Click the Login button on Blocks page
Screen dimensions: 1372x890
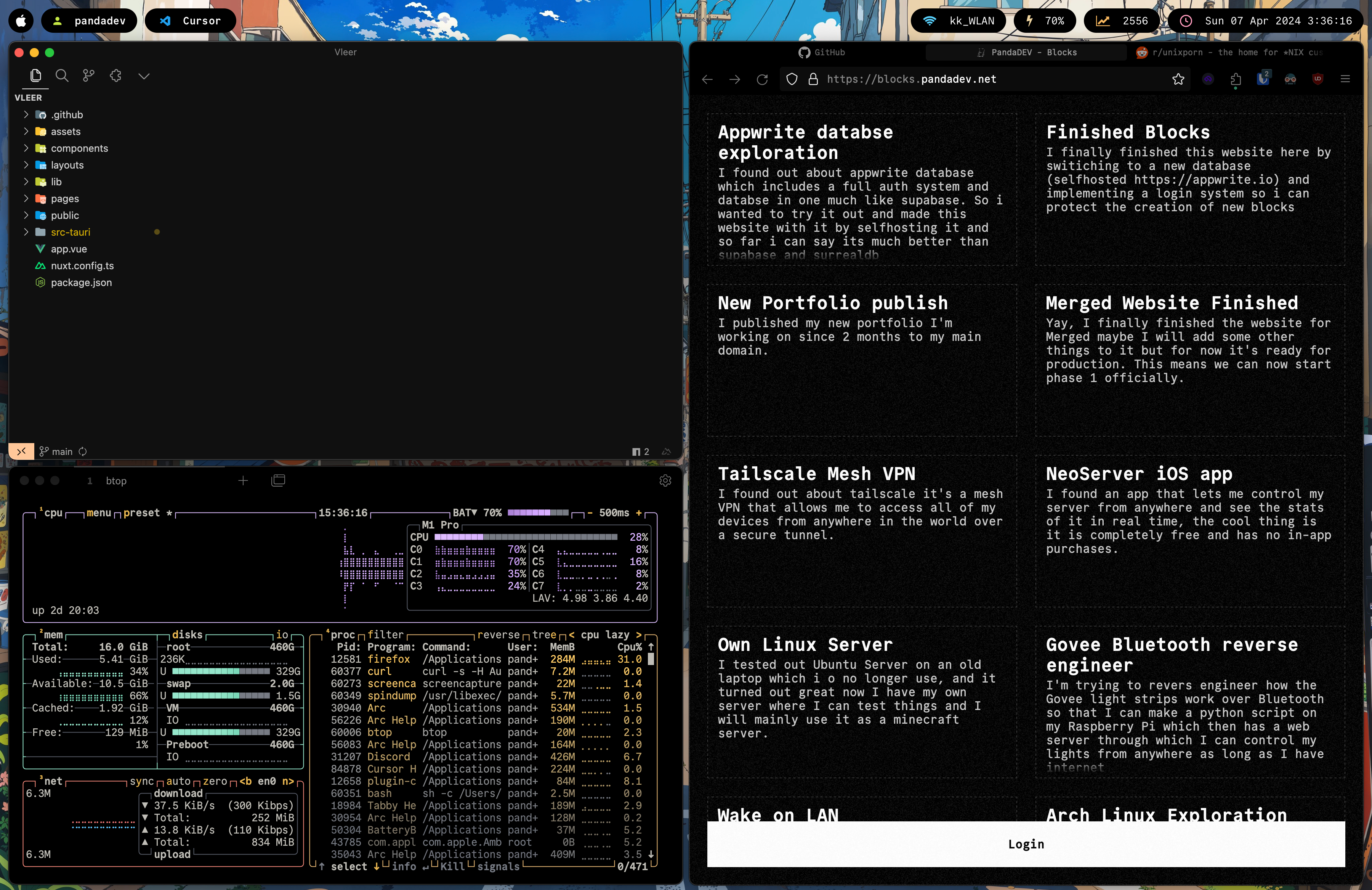[1026, 844]
